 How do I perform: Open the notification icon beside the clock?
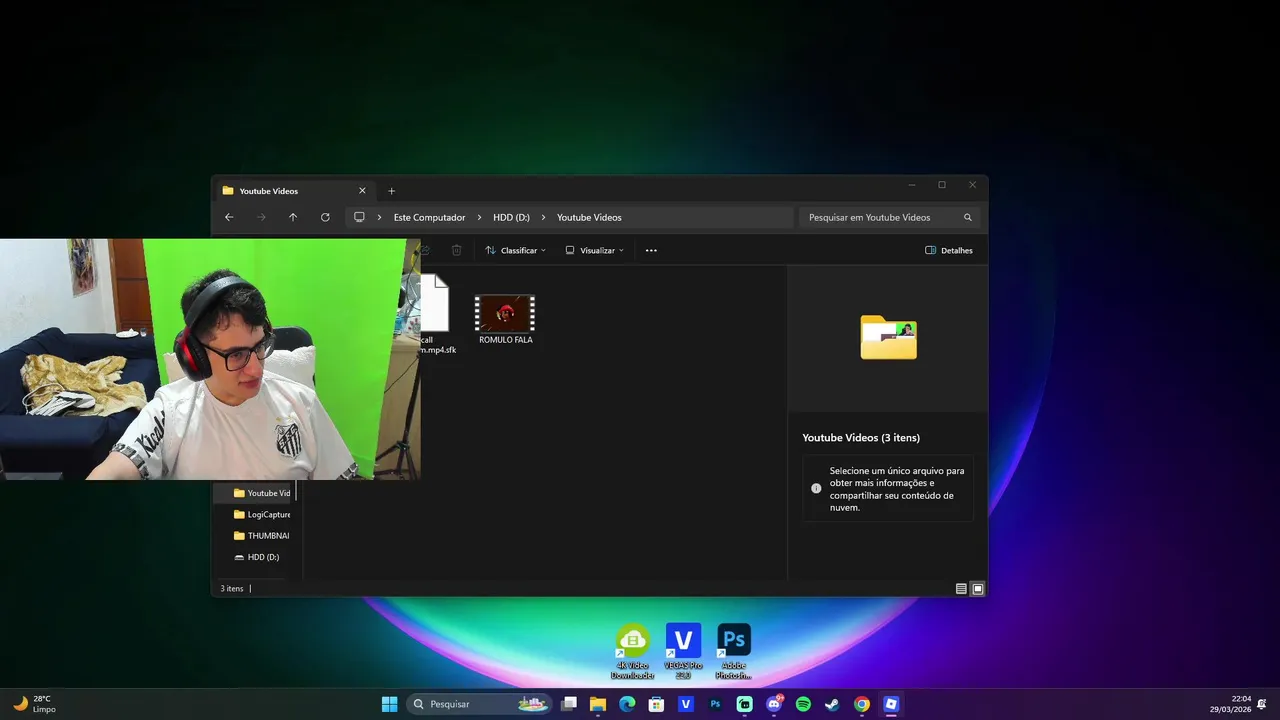click(x=1262, y=704)
